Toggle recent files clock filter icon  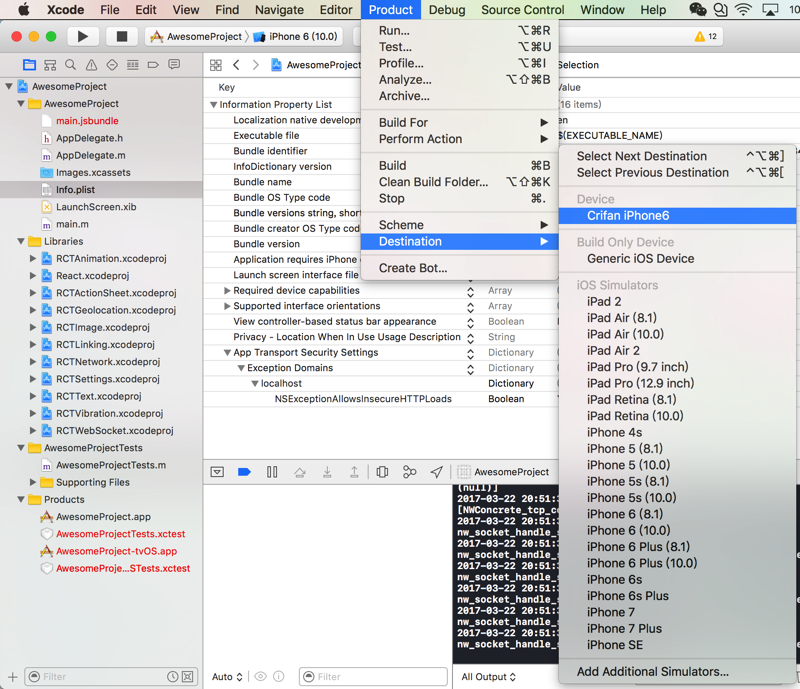[x=172, y=677]
